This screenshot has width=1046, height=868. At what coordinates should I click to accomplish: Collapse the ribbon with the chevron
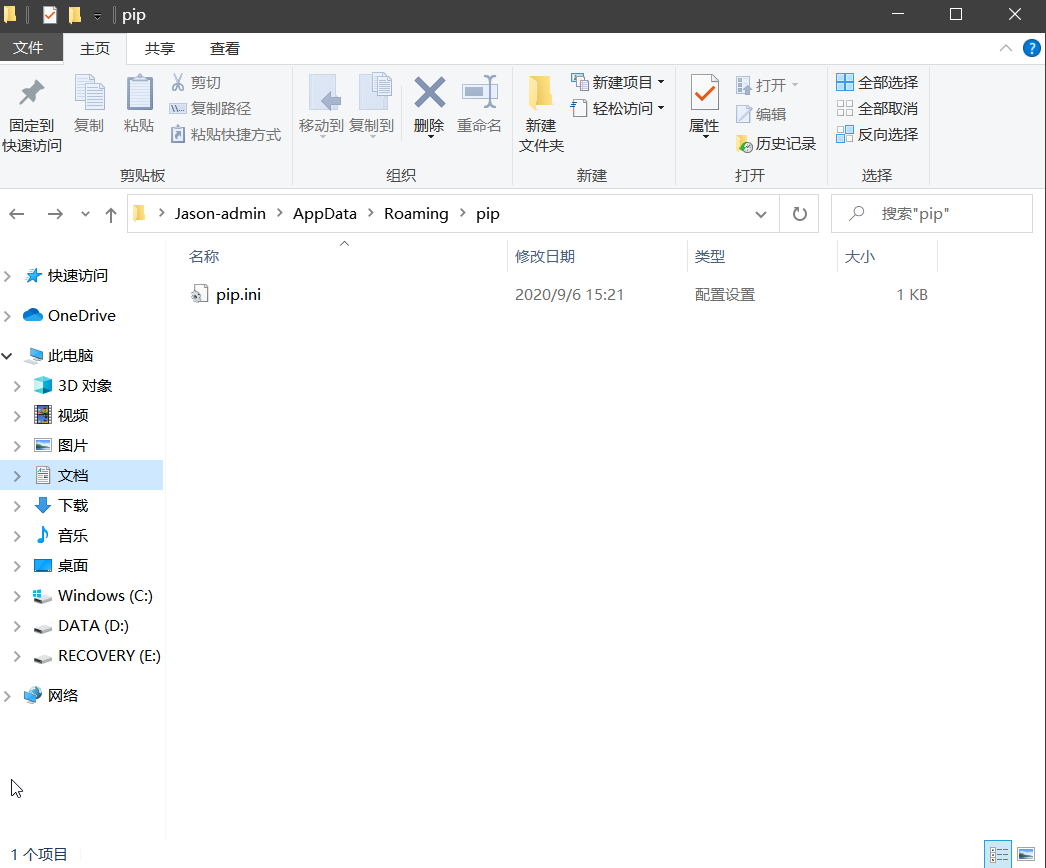tap(1005, 48)
